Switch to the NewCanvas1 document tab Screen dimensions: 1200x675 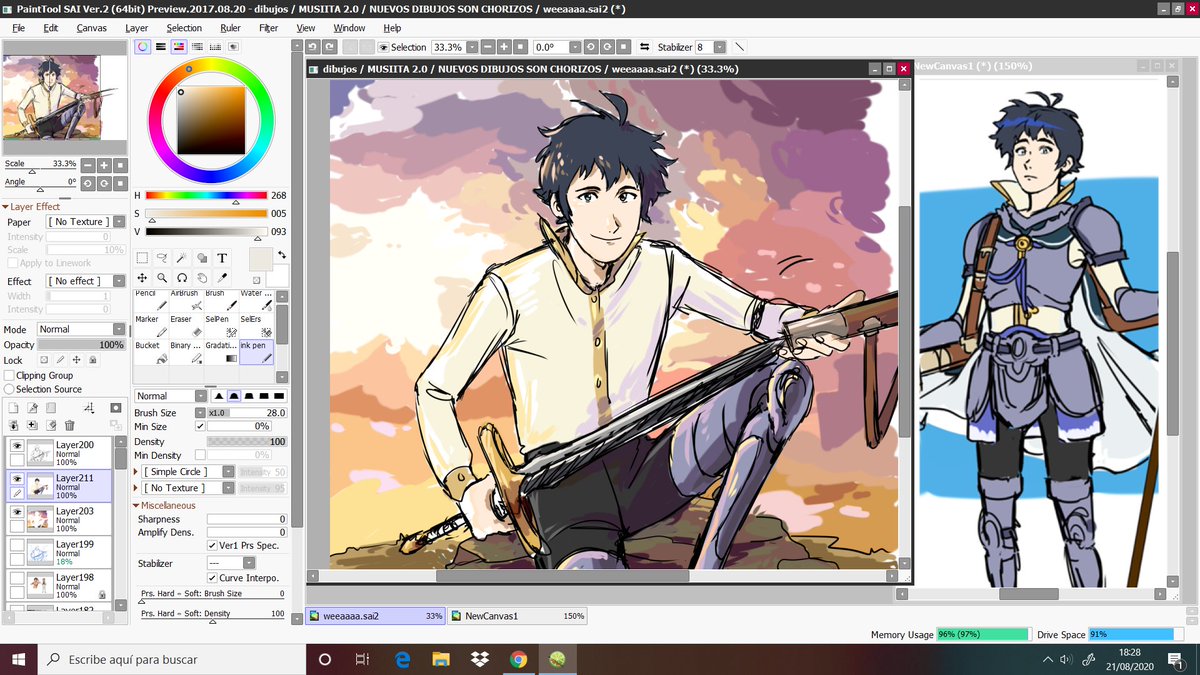tap(518, 616)
